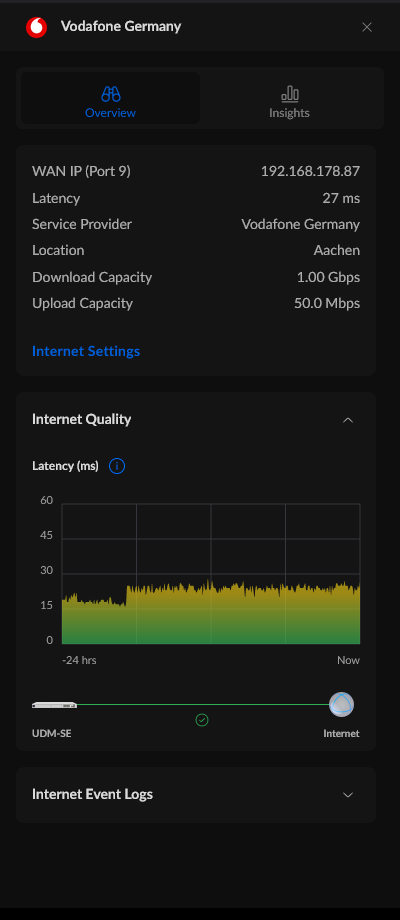Click the UDM-SE device icon
The height and width of the screenshot is (920, 400).
point(55,705)
